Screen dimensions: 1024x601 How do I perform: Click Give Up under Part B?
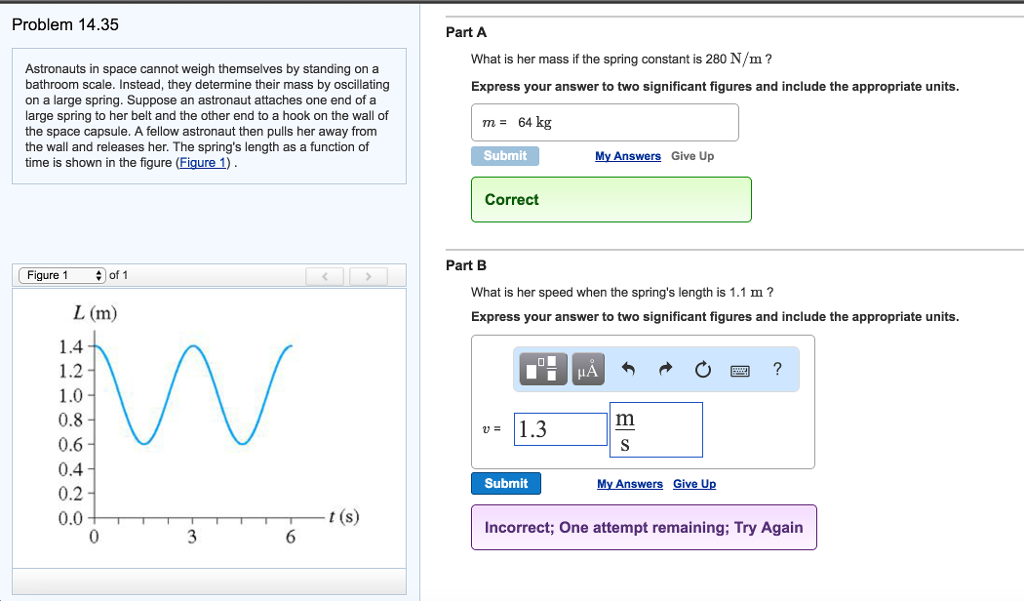coord(694,484)
